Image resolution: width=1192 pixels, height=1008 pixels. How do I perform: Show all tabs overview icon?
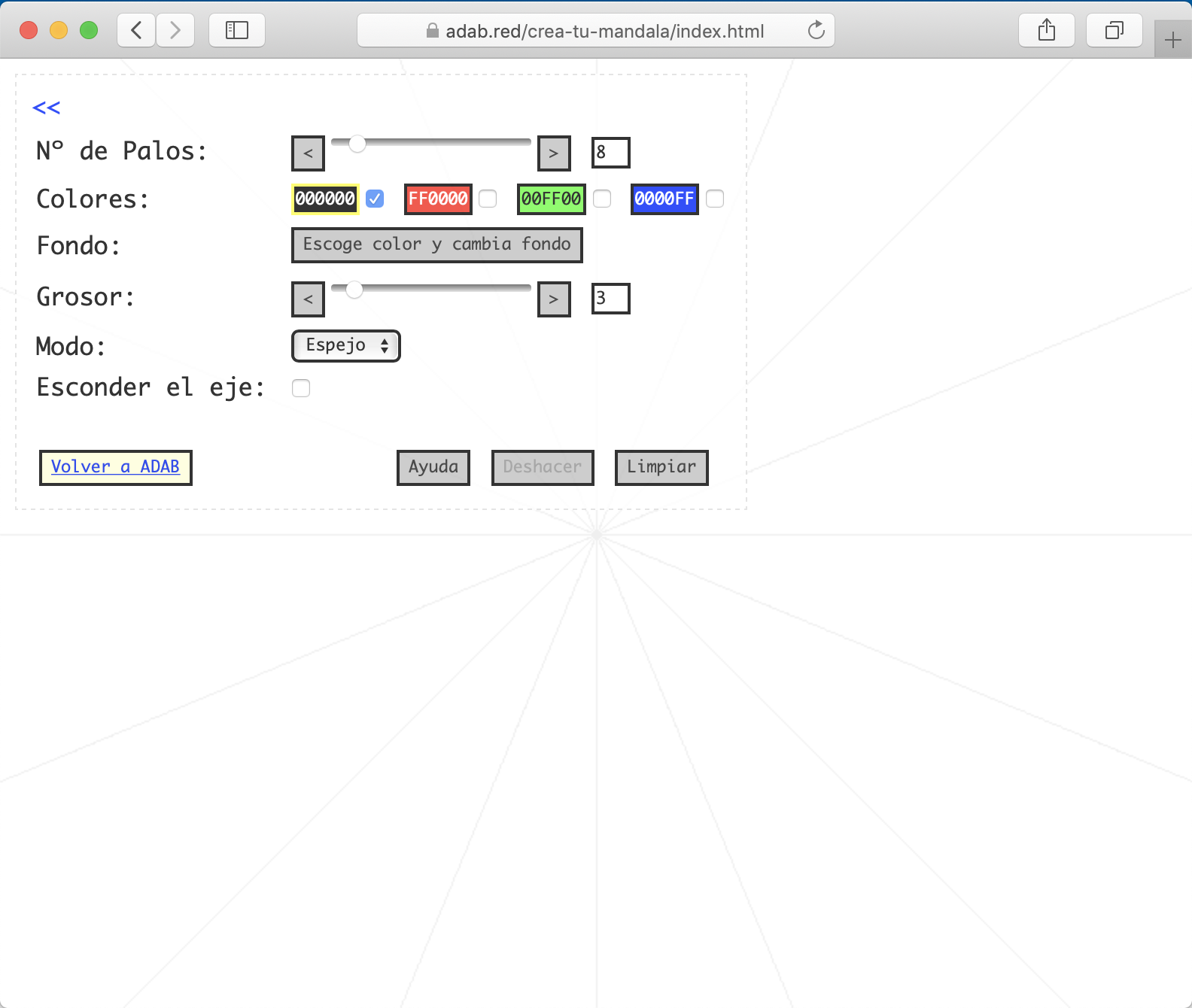[1114, 30]
